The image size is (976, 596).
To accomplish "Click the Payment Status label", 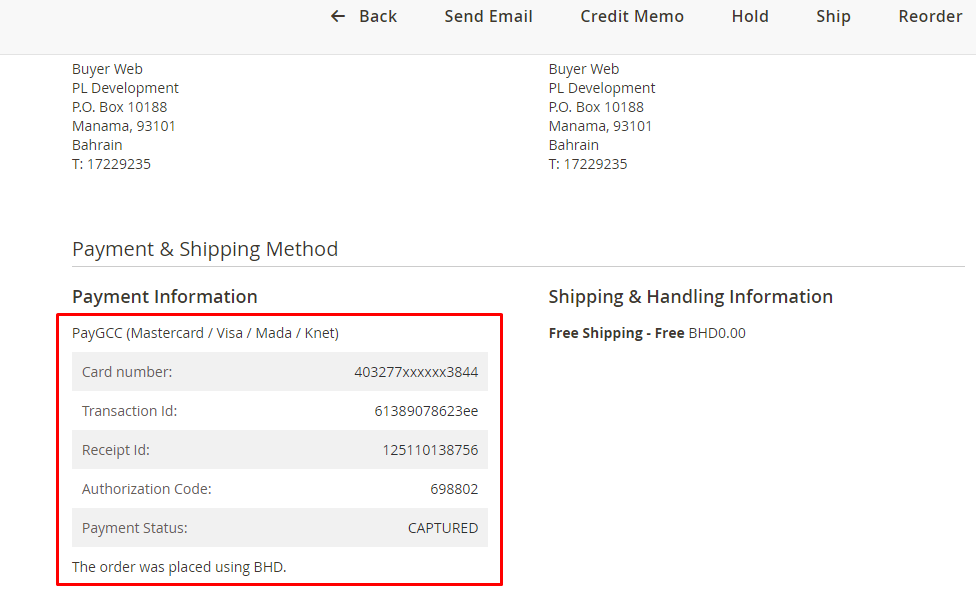I will [135, 528].
